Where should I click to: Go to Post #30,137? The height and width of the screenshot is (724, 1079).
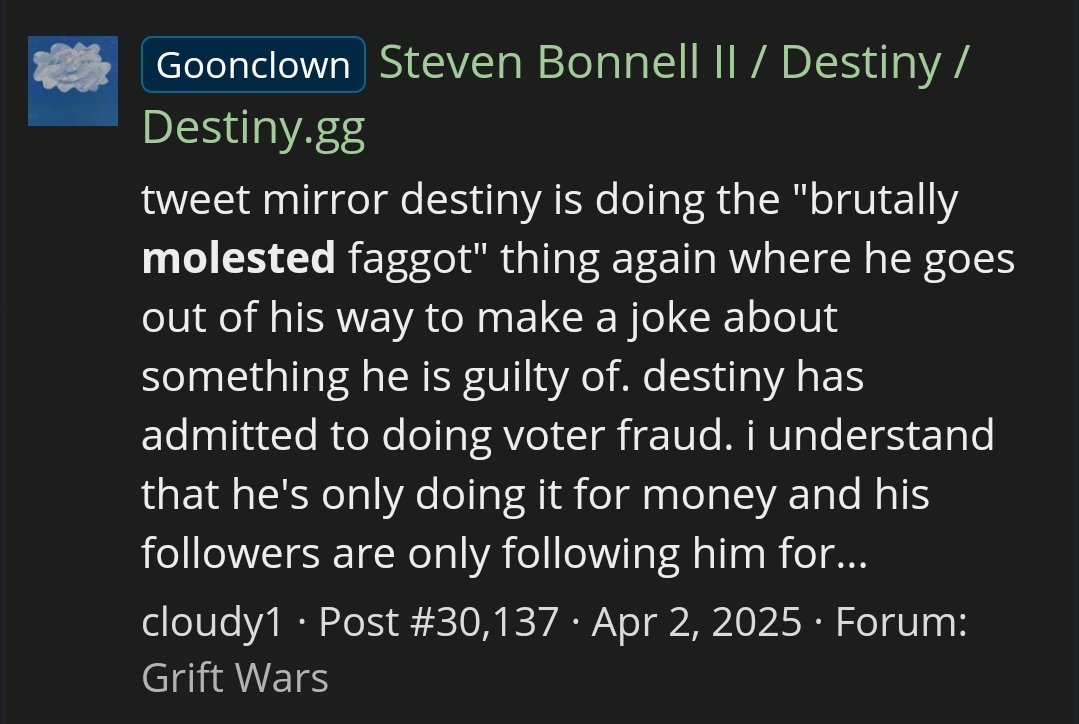tap(438, 621)
